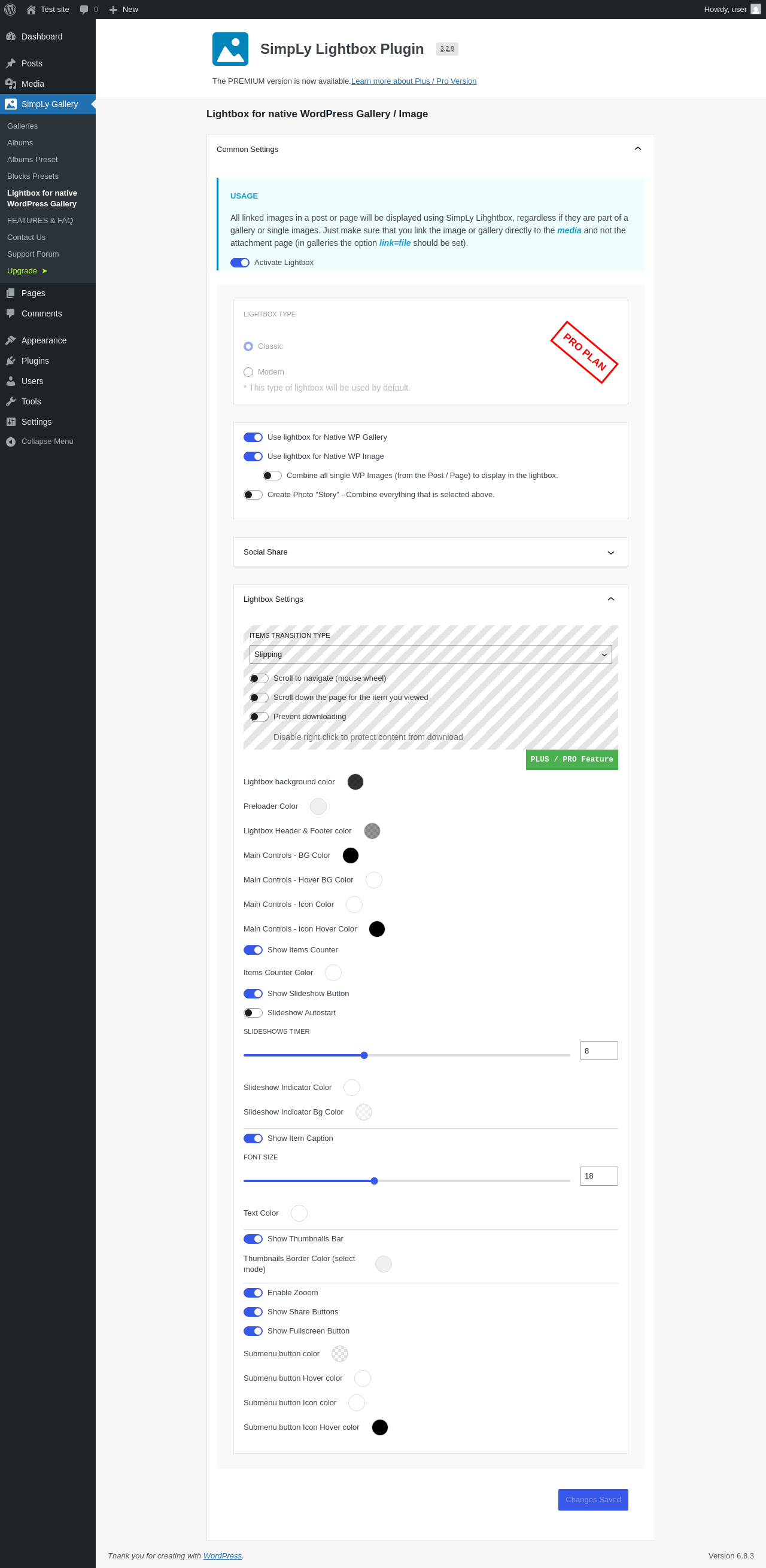766x1568 pixels.
Task: Click the WordPress logo icon
Action: [10, 10]
